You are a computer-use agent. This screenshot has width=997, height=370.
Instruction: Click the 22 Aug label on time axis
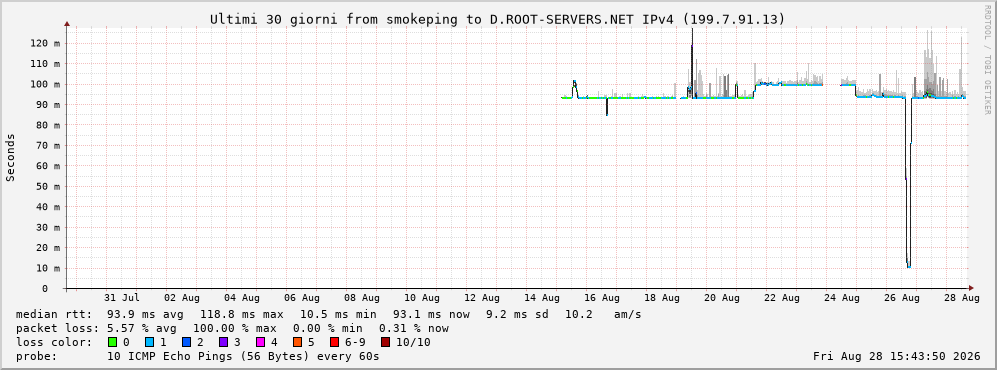(782, 298)
